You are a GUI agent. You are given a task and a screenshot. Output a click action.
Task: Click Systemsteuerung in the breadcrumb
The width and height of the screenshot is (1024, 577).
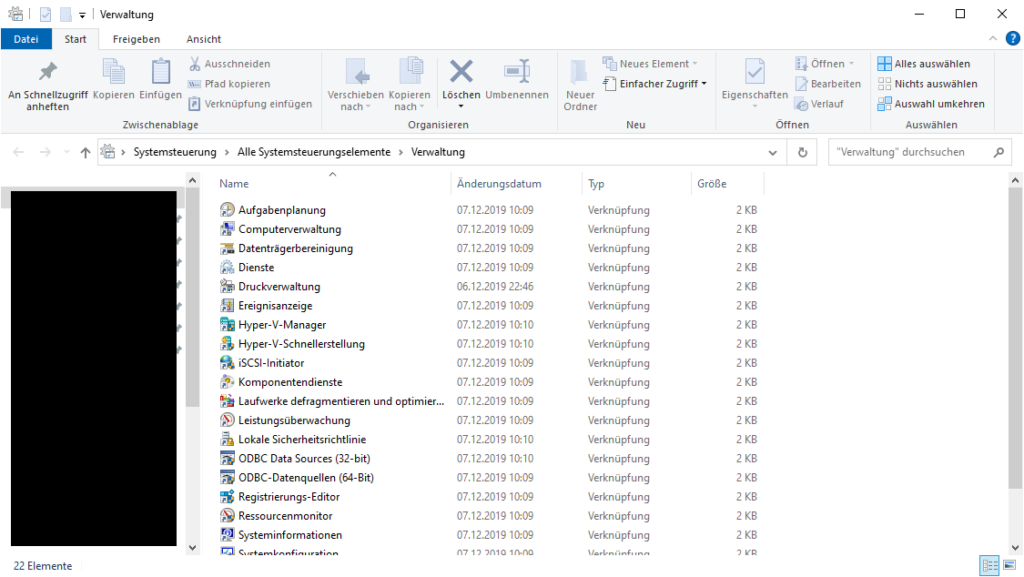click(x=174, y=152)
